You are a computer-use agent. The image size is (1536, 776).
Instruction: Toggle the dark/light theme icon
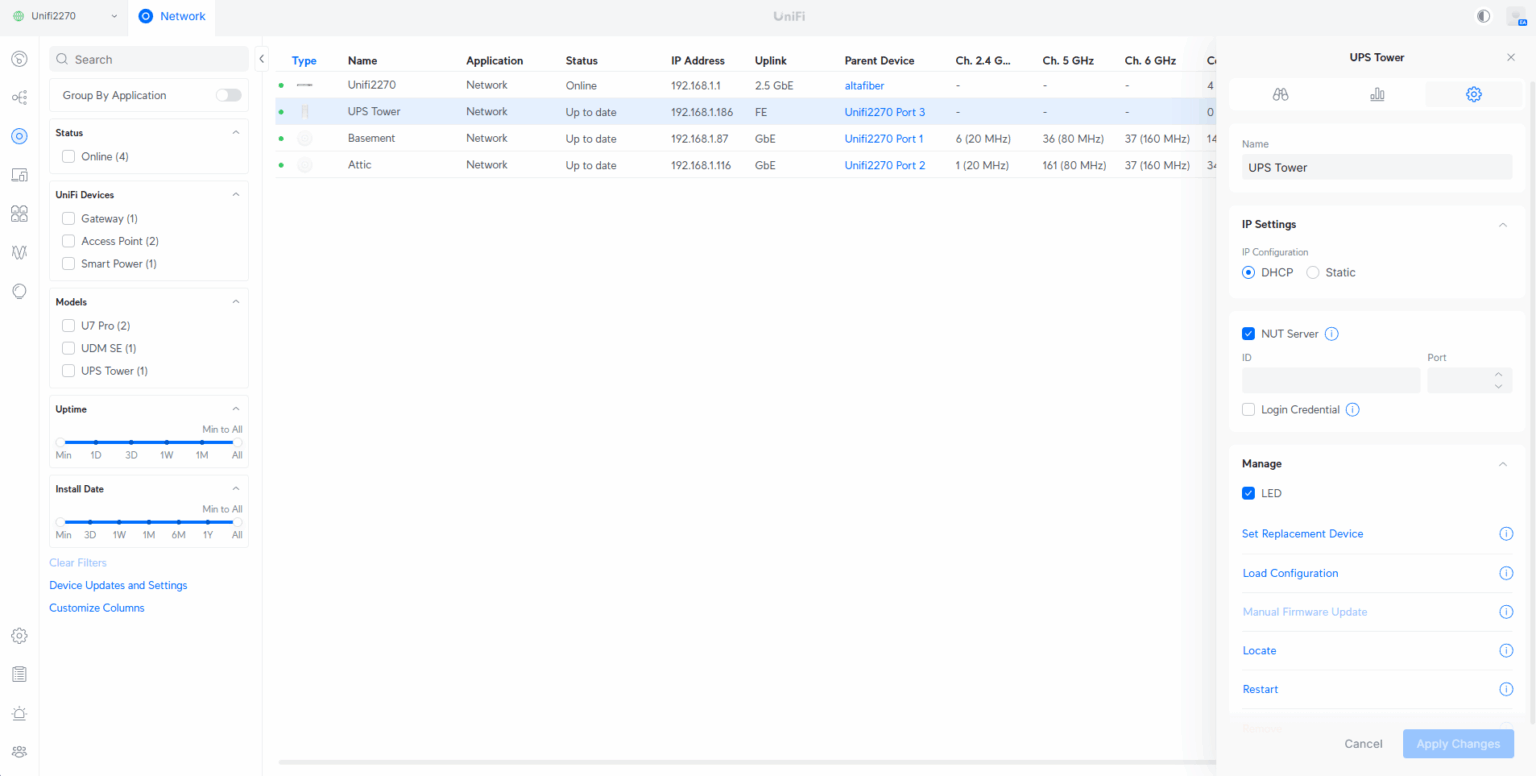[x=1483, y=16]
